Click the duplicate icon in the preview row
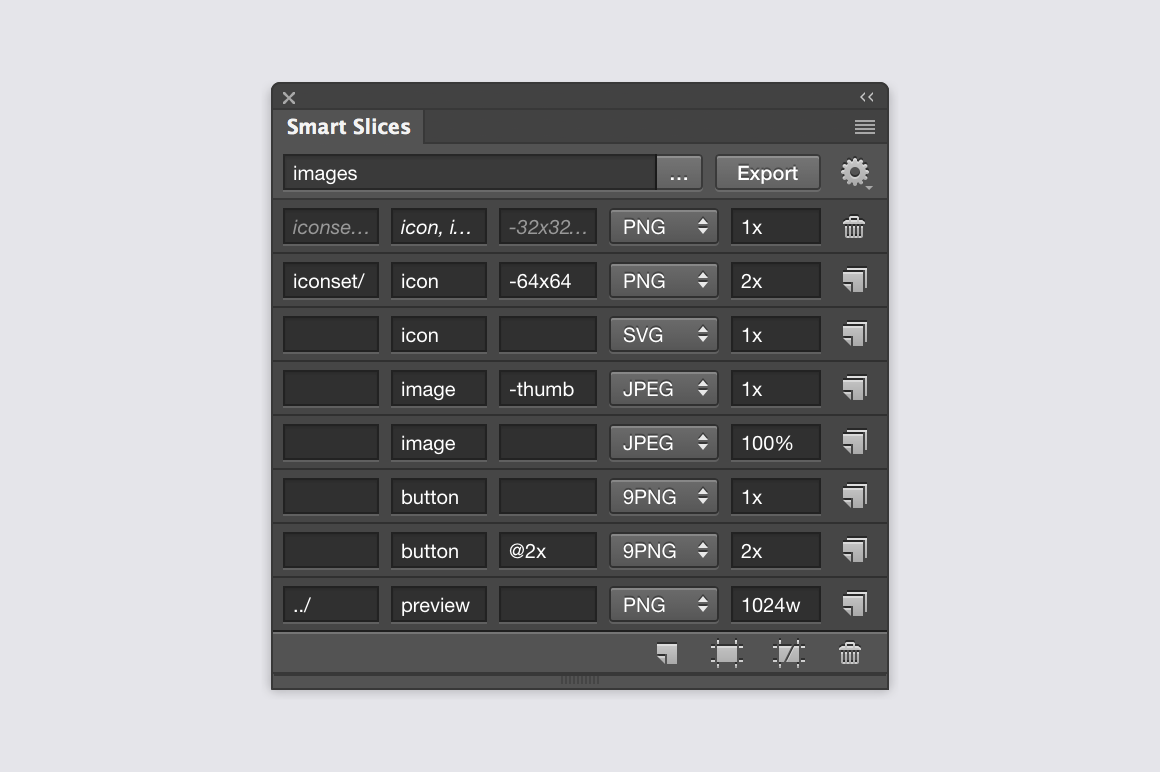Image resolution: width=1160 pixels, height=772 pixels. point(853,605)
